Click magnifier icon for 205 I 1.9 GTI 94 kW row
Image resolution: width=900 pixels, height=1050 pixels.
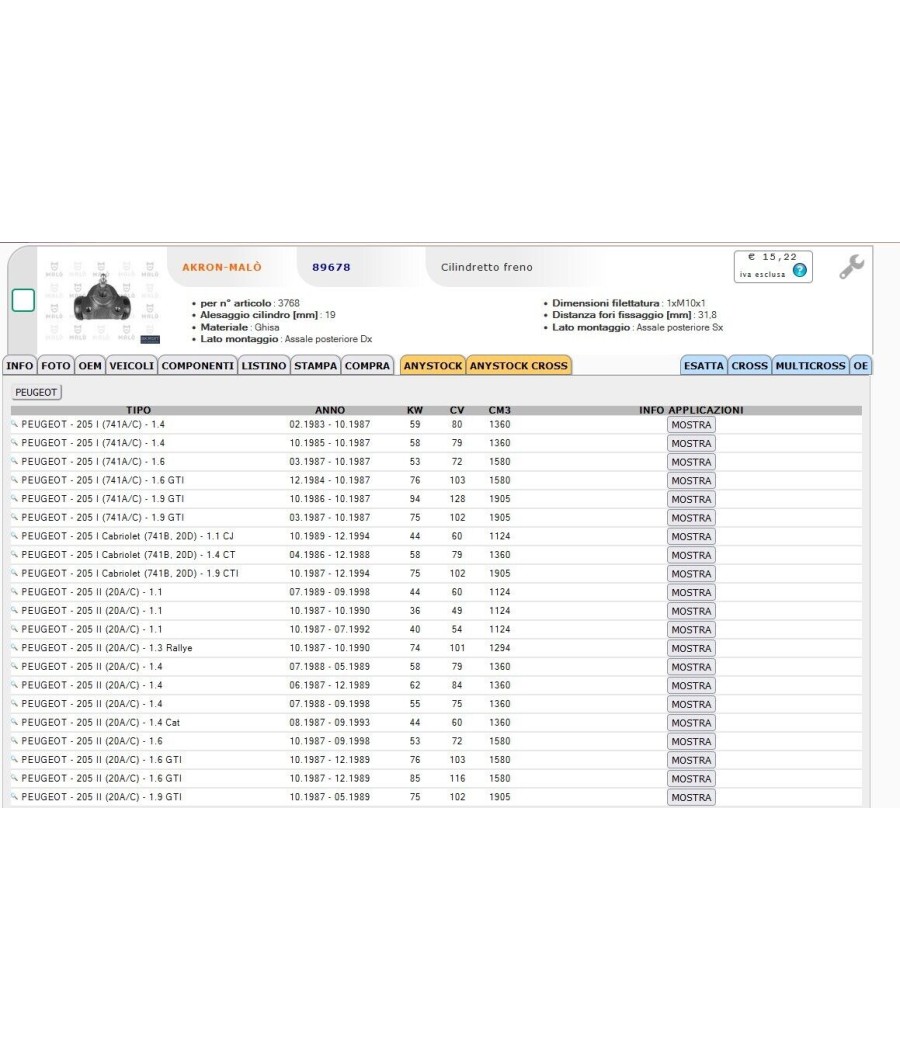coord(14,499)
